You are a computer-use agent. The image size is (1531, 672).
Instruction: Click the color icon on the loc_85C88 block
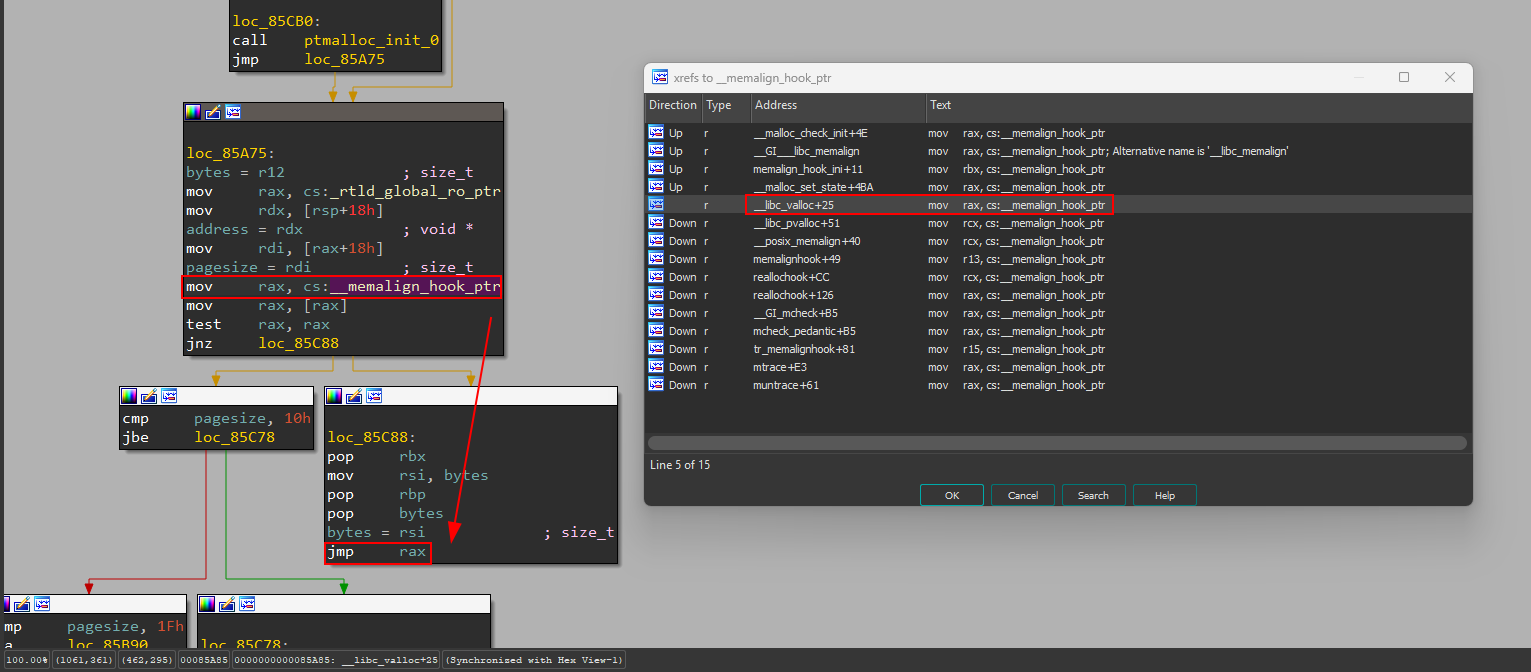pos(334,396)
